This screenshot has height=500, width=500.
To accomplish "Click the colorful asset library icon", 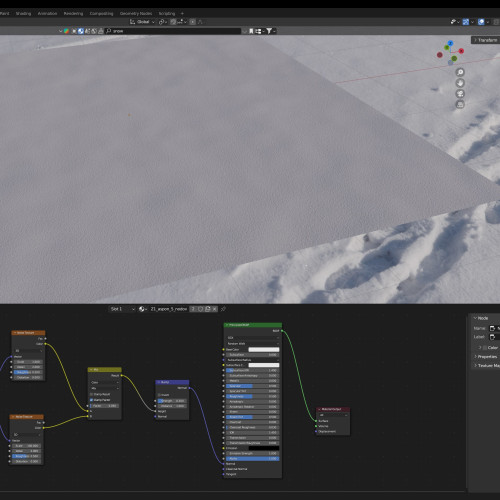I will coord(66,31).
